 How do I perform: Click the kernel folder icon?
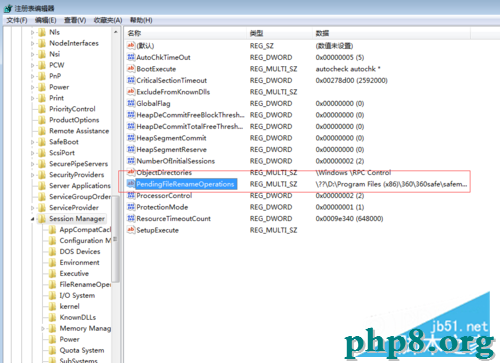pyautogui.click(x=52, y=306)
